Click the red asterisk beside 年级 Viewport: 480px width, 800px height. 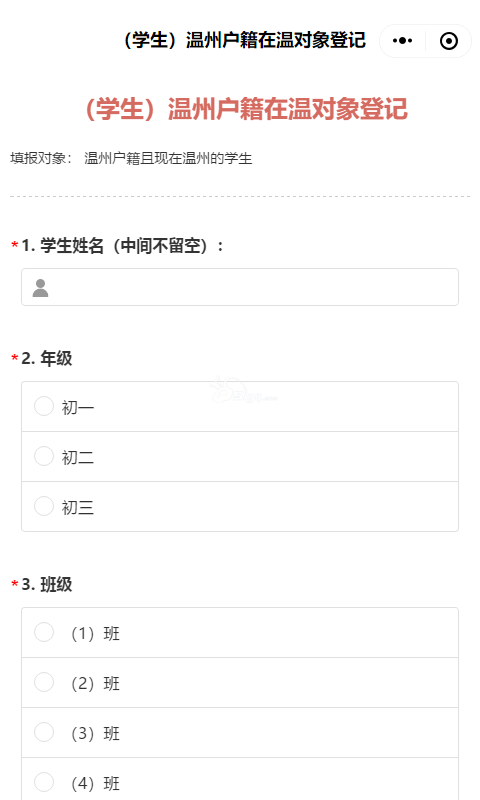pyautogui.click(x=15, y=358)
